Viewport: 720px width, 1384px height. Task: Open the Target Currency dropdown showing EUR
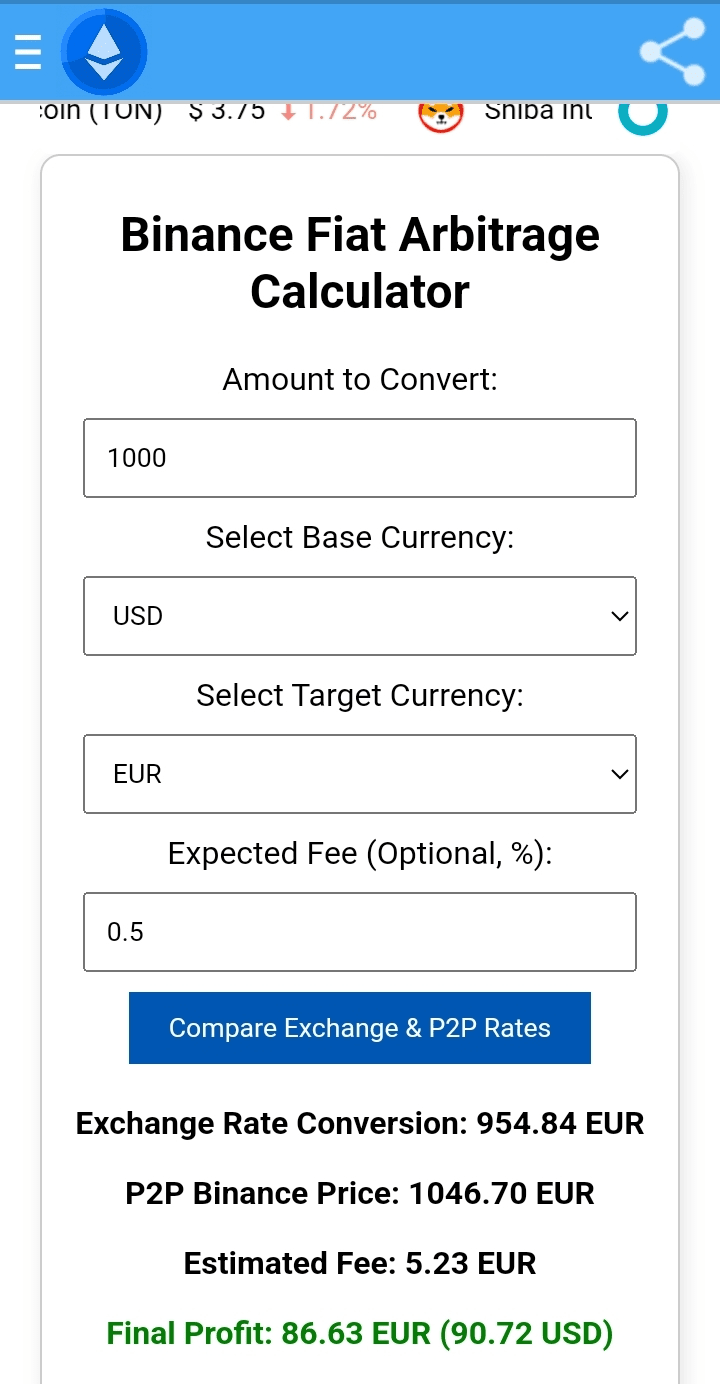[360, 774]
